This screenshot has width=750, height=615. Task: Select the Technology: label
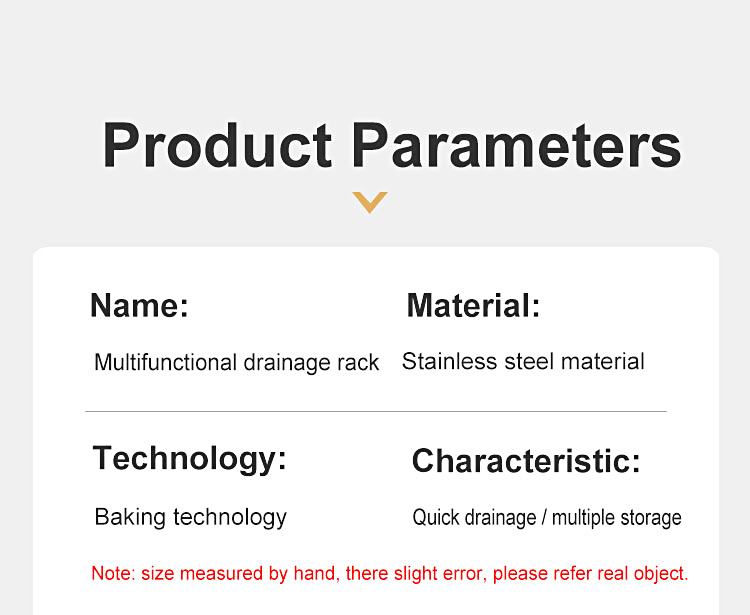190,459
